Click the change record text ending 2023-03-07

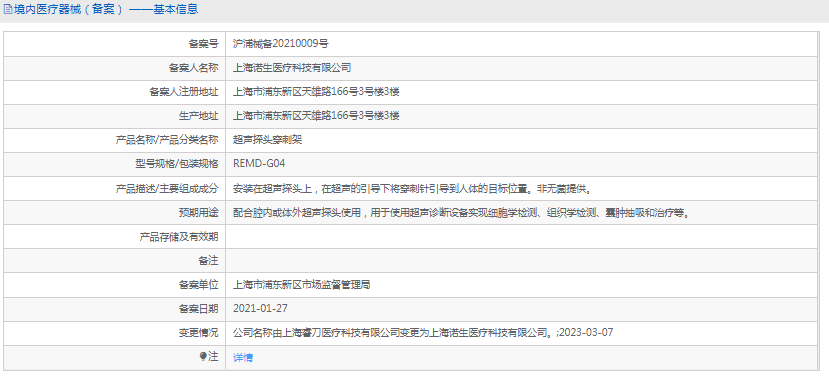point(423,333)
